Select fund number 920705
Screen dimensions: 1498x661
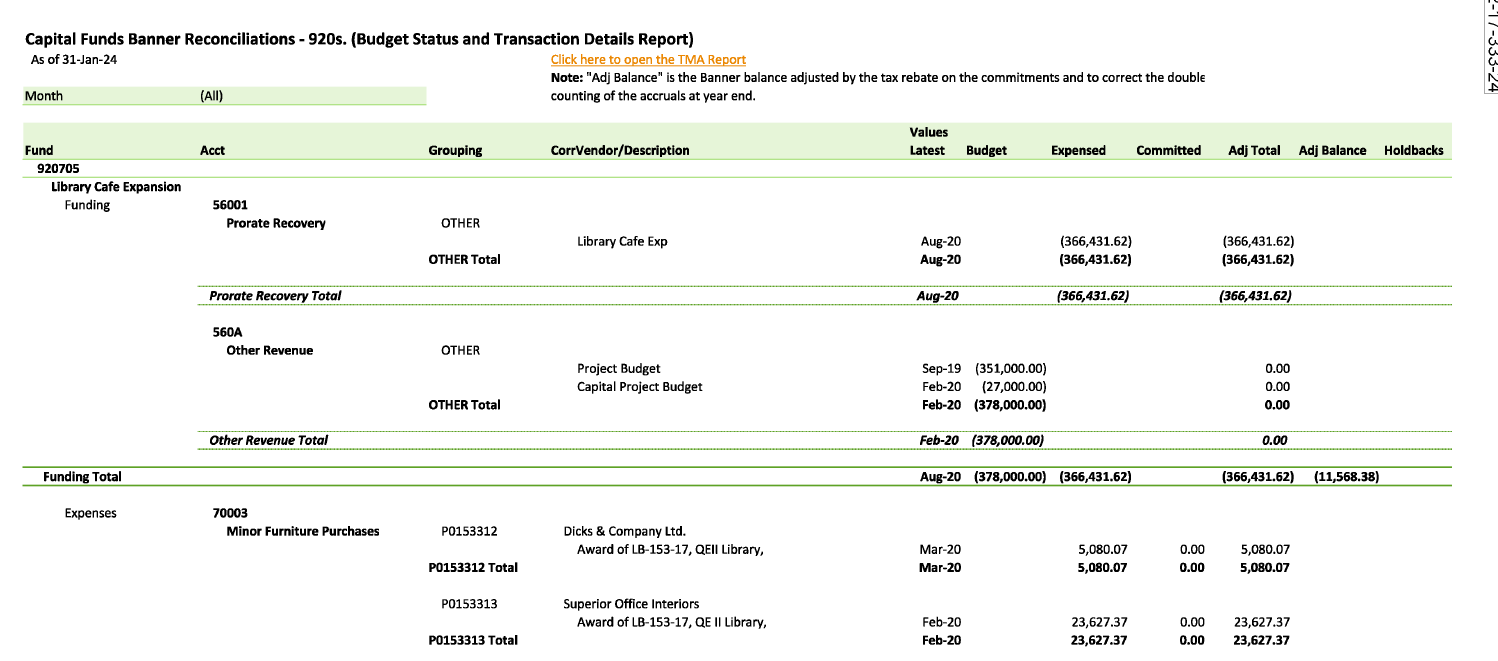point(58,169)
